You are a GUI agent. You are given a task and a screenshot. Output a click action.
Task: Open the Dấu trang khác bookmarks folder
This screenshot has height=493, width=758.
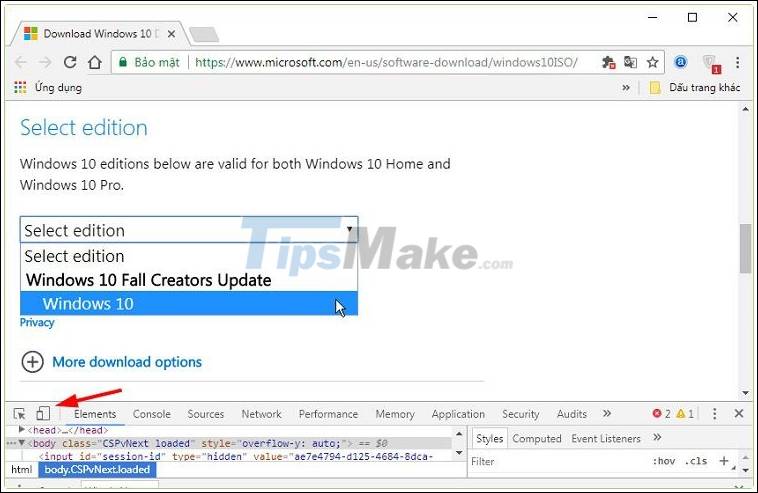click(x=695, y=87)
